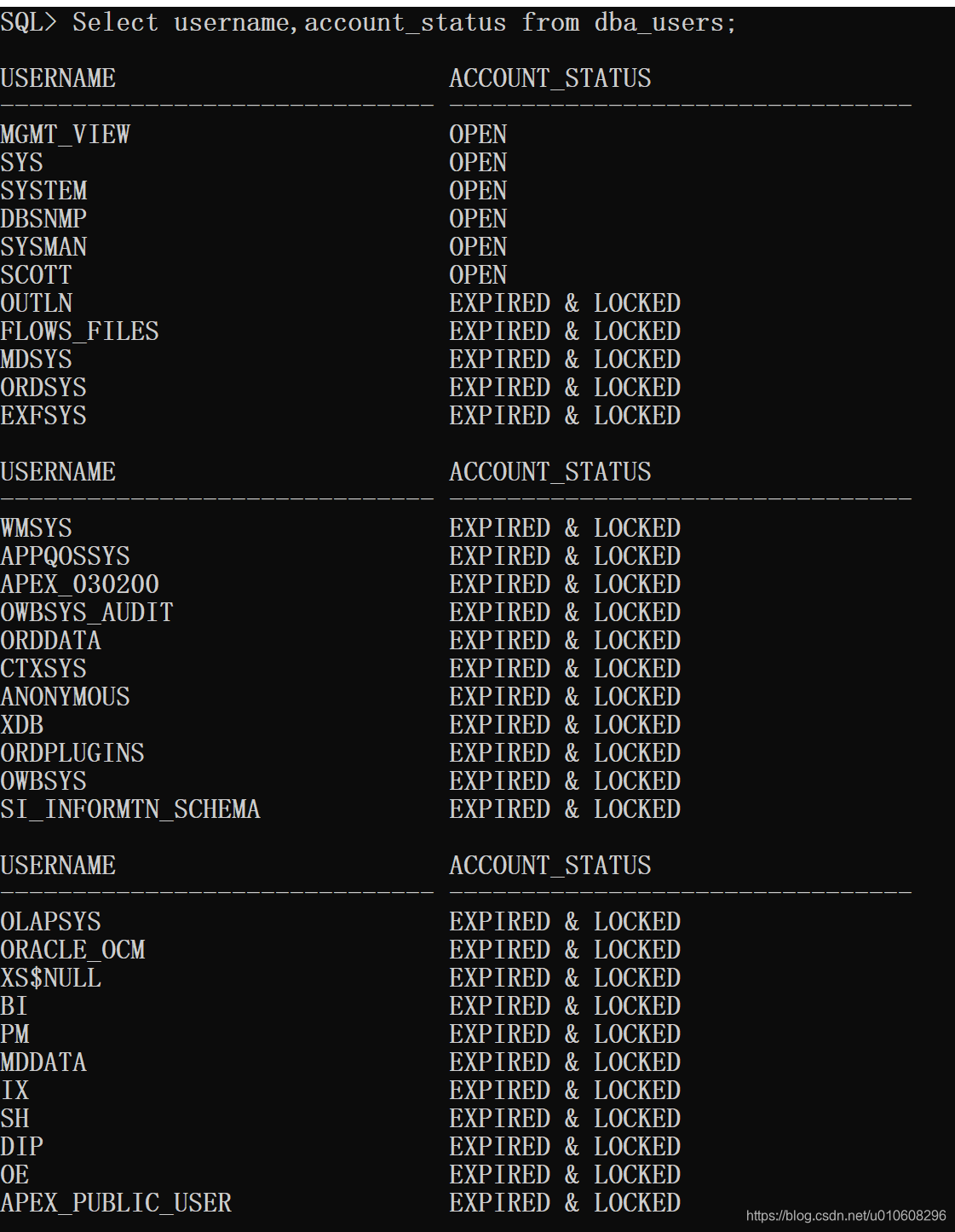Click EXPIRED & LOCKED status of APEX_PUBLIC_USER
The image size is (955, 1232).
point(565,1203)
